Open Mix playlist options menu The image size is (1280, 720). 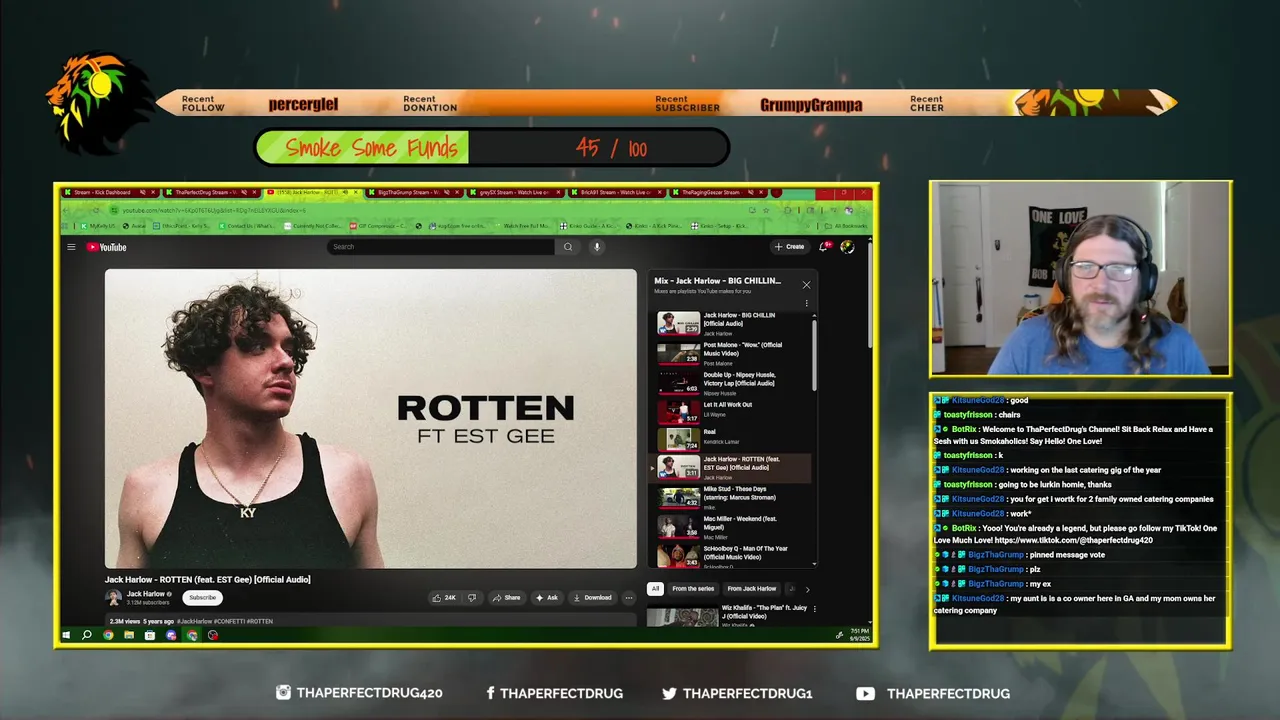point(806,303)
